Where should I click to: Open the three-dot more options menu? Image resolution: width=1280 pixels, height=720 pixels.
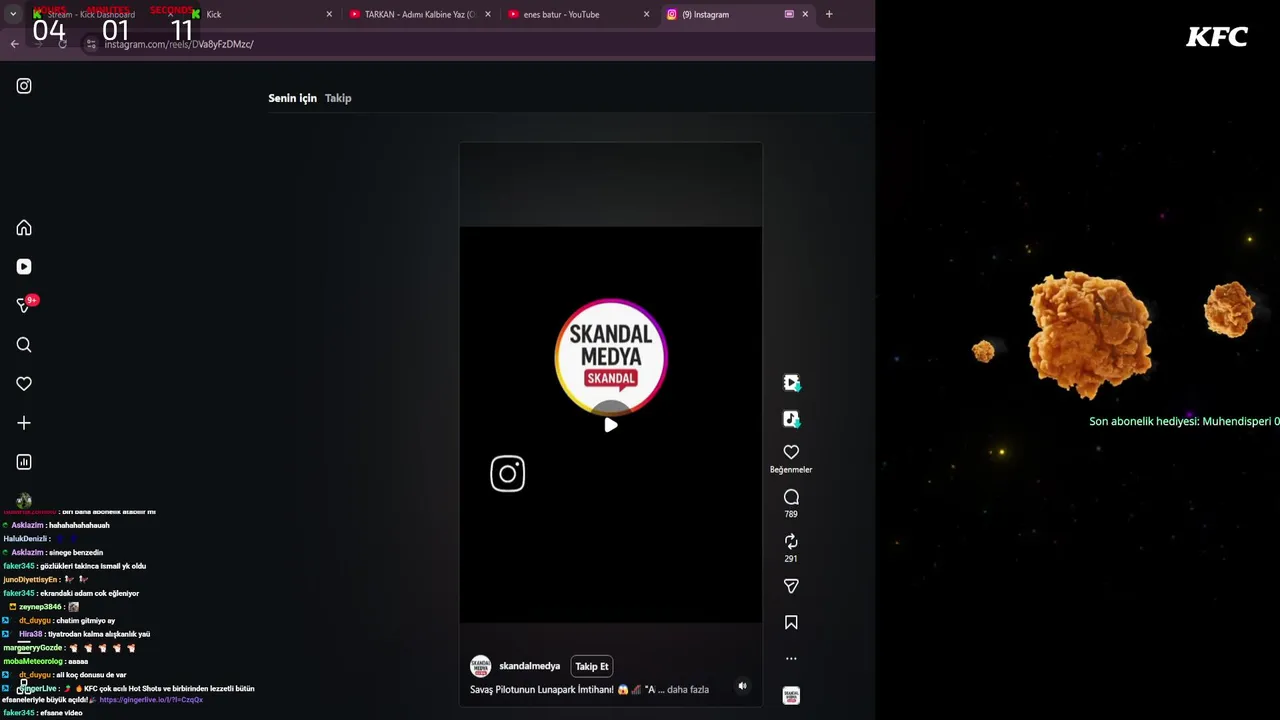pyautogui.click(x=791, y=659)
